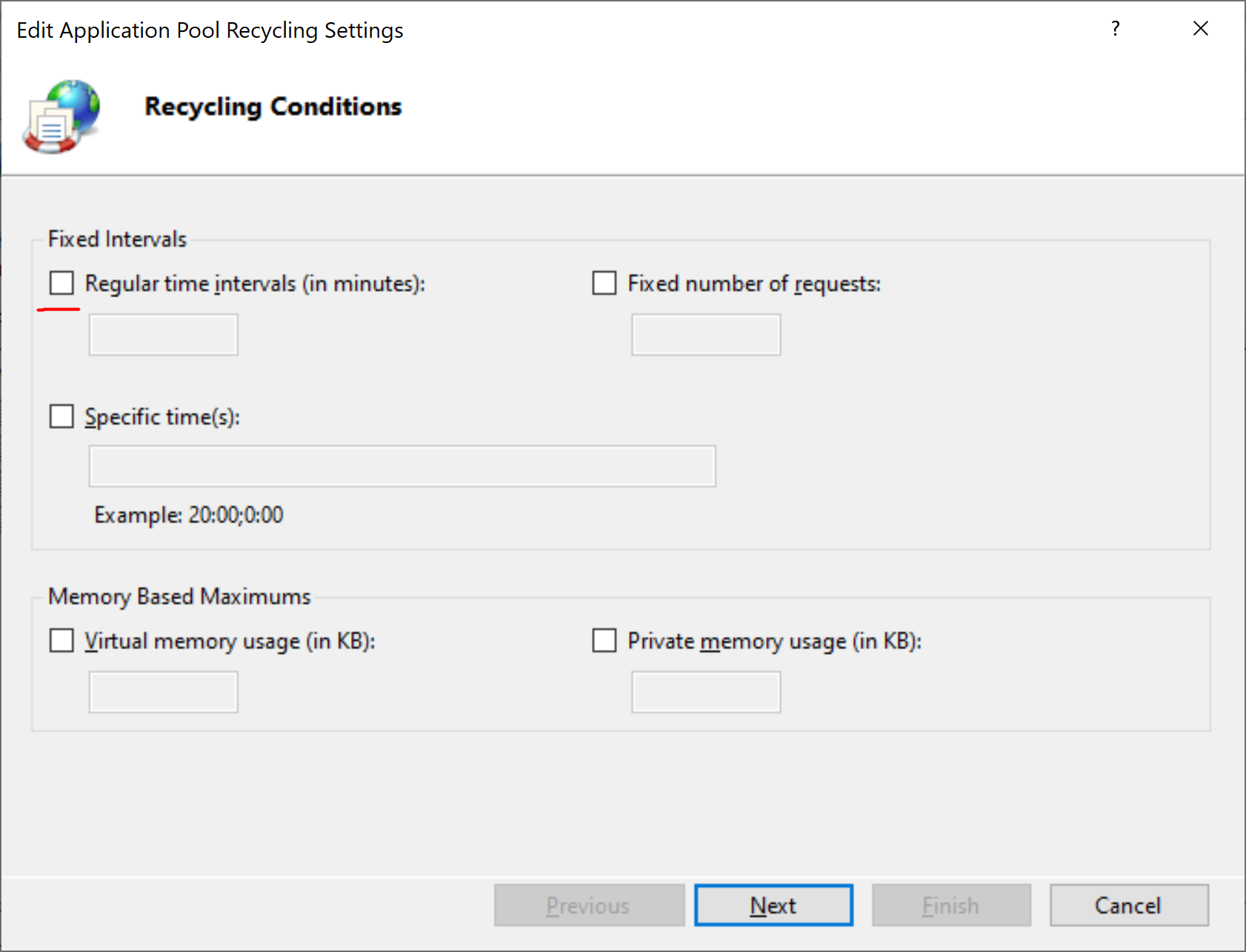
Task: Click the private memory usage KB field
Action: point(705,692)
